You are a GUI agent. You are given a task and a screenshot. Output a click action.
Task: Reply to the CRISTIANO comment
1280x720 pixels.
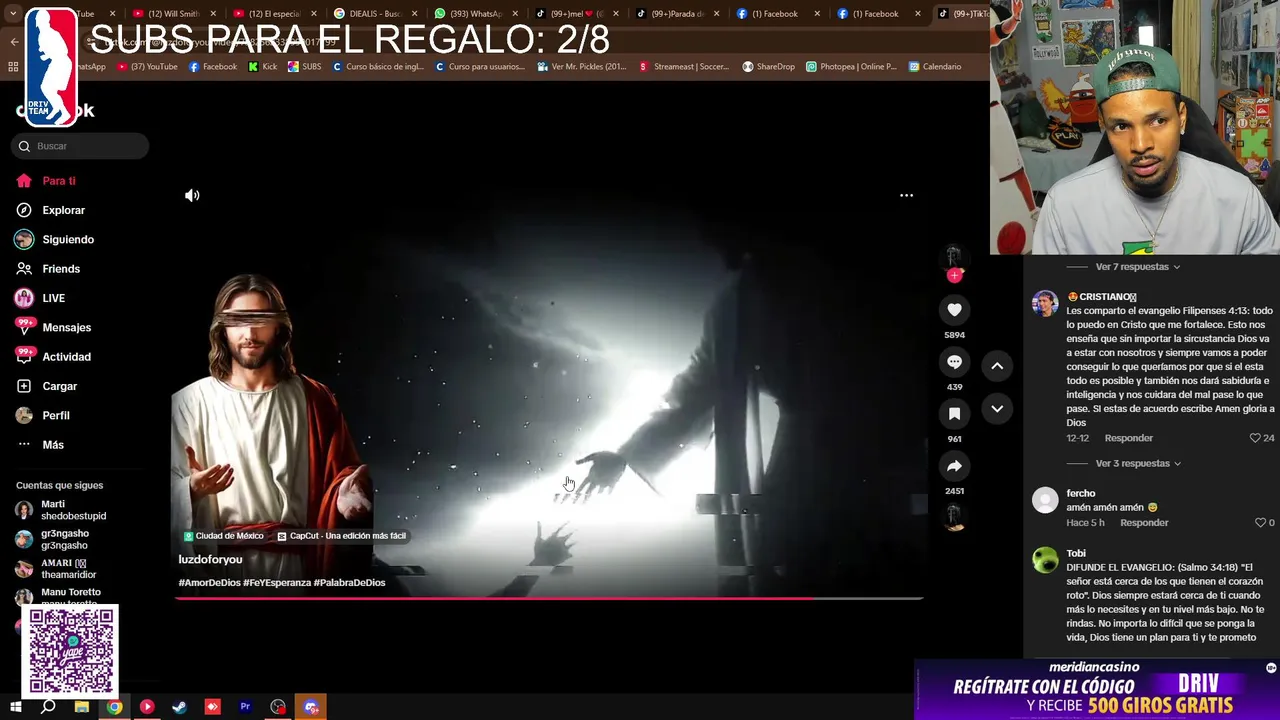pyautogui.click(x=1128, y=438)
